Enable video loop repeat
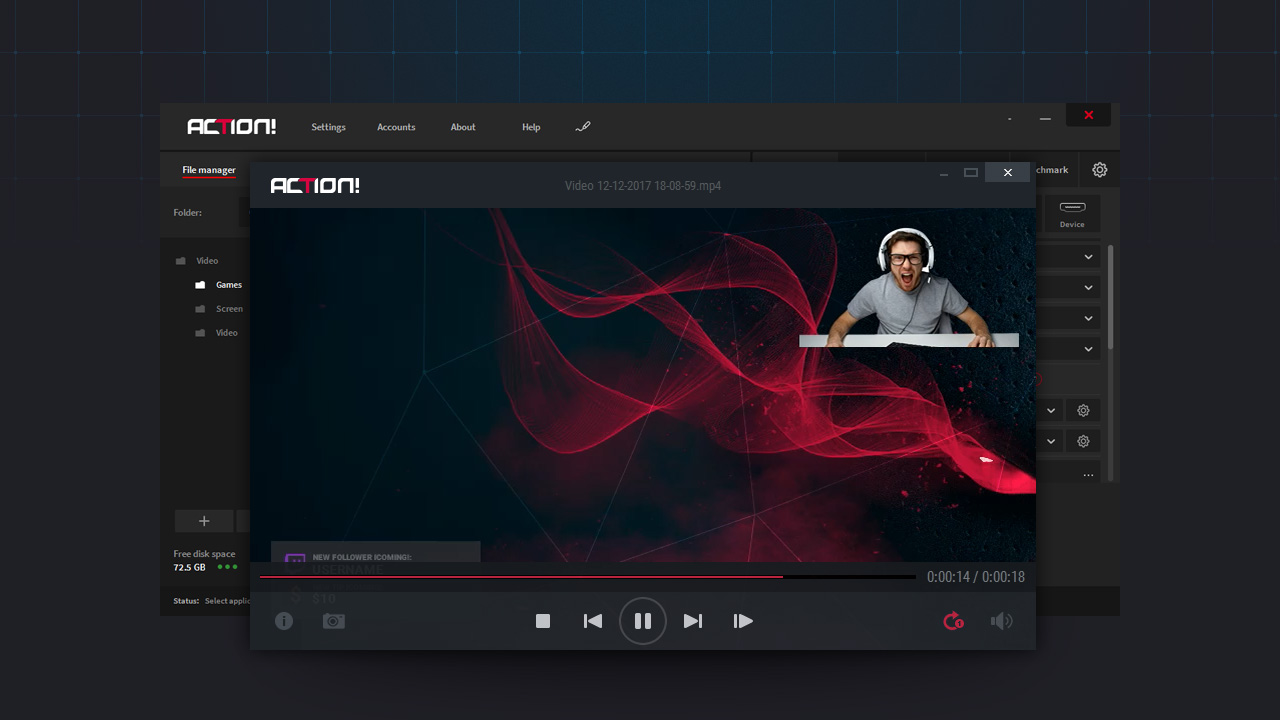The width and height of the screenshot is (1280, 720). pos(953,621)
